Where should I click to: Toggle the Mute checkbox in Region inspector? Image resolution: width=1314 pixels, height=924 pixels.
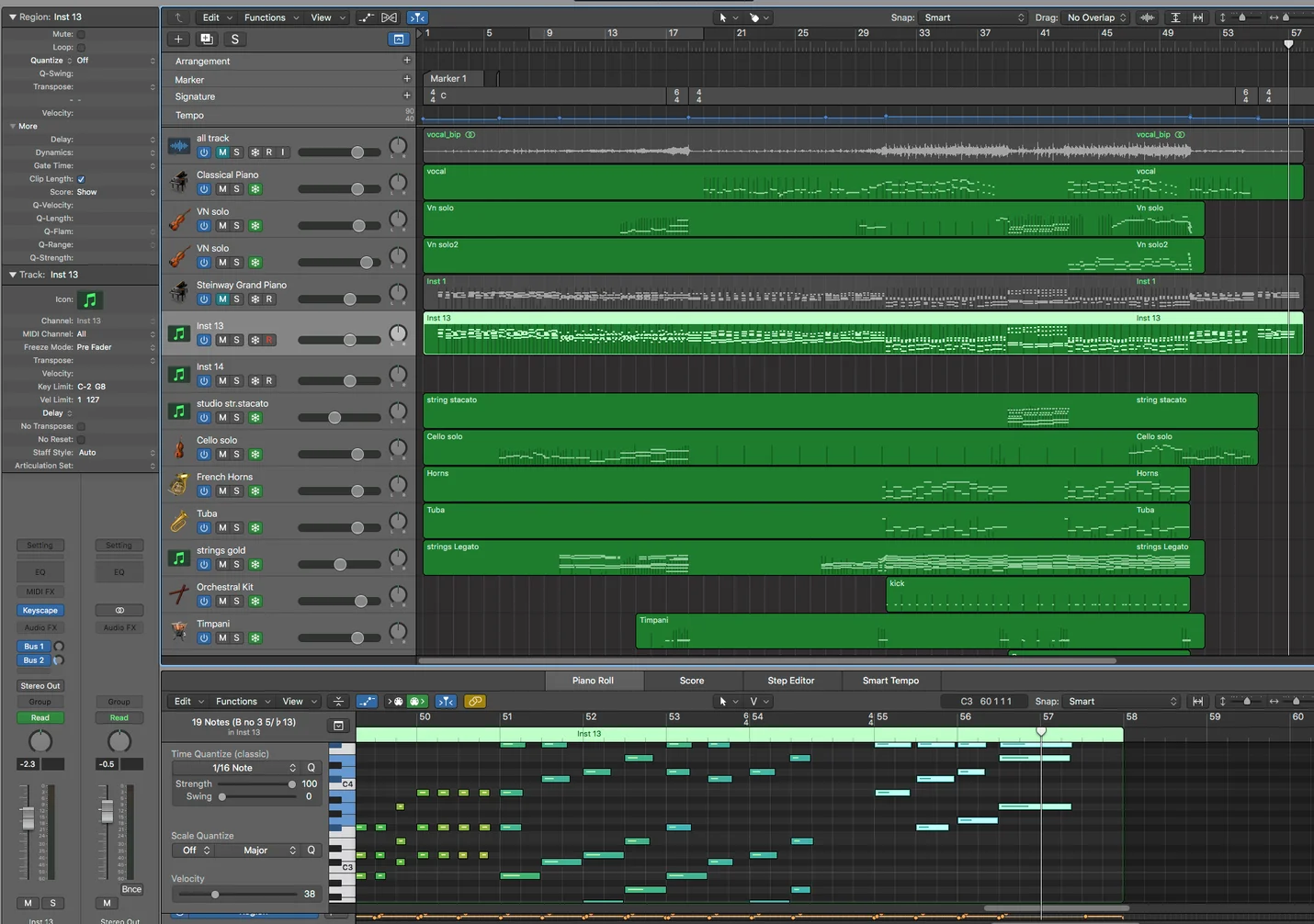pos(81,34)
